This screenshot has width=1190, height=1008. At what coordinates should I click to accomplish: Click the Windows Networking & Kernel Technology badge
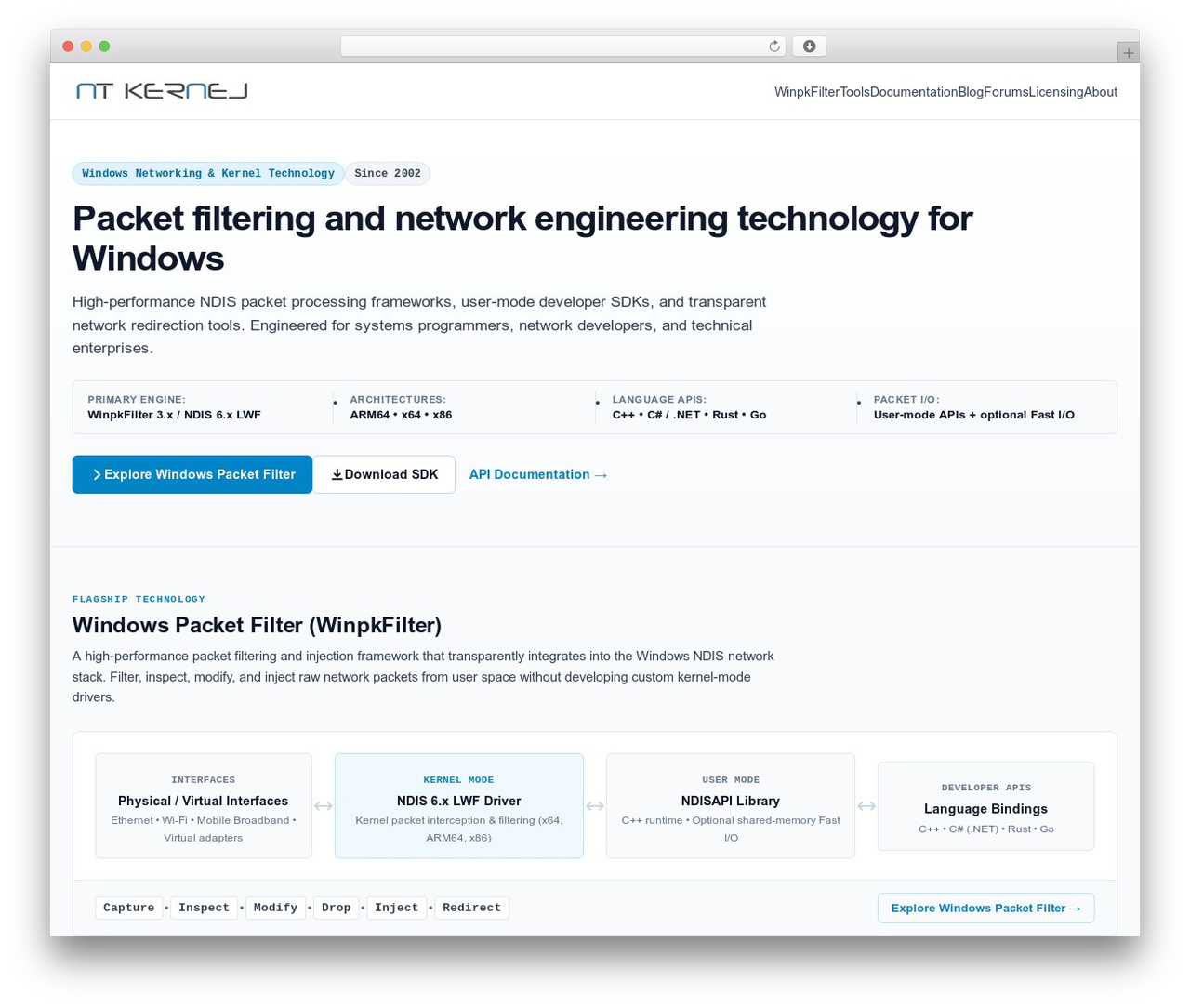[x=208, y=173]
